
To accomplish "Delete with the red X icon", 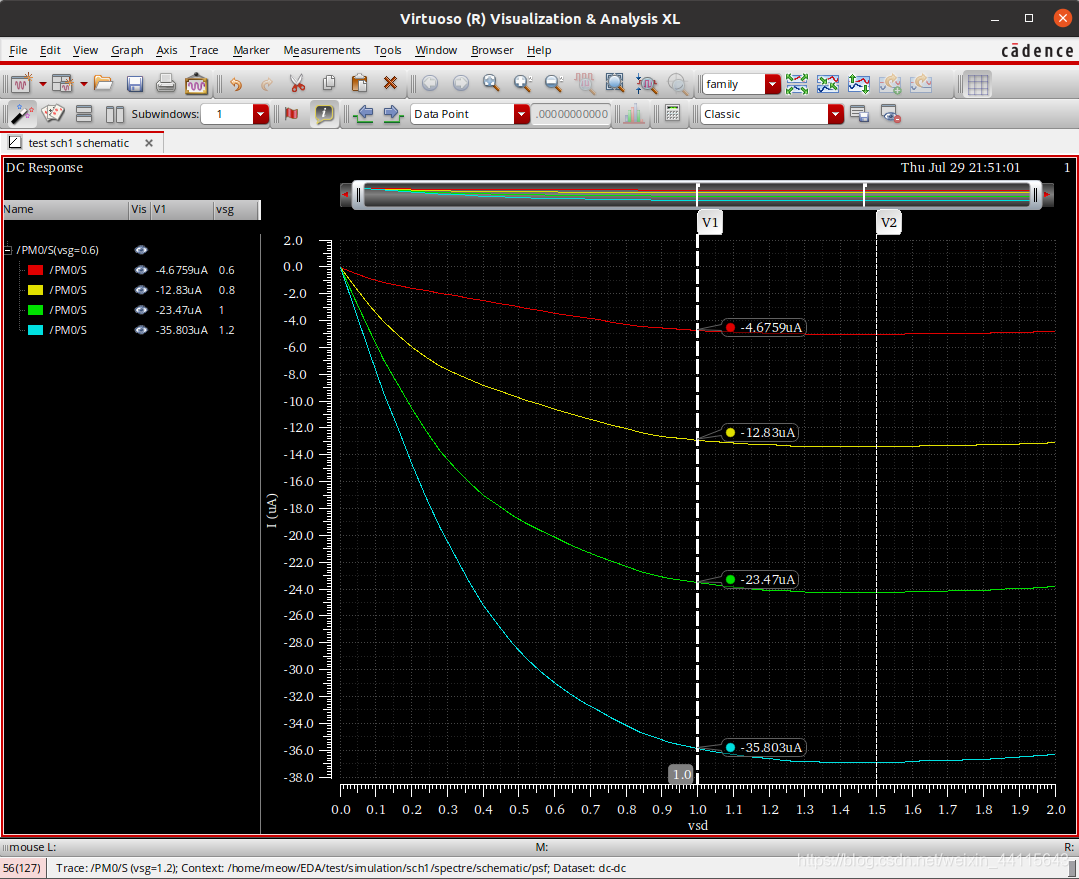I will coord(390,84).
